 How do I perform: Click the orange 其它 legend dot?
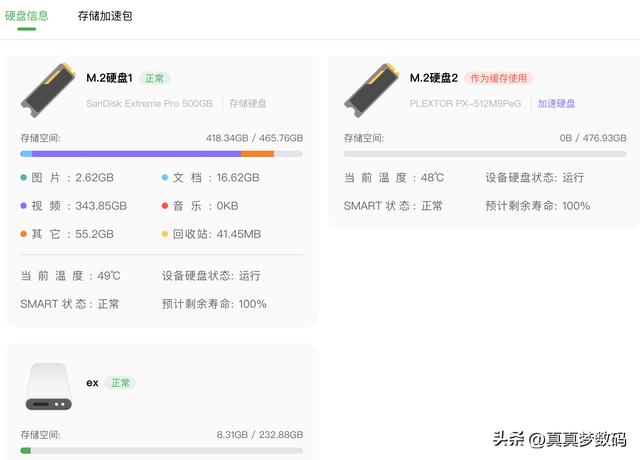coord(23,234)
